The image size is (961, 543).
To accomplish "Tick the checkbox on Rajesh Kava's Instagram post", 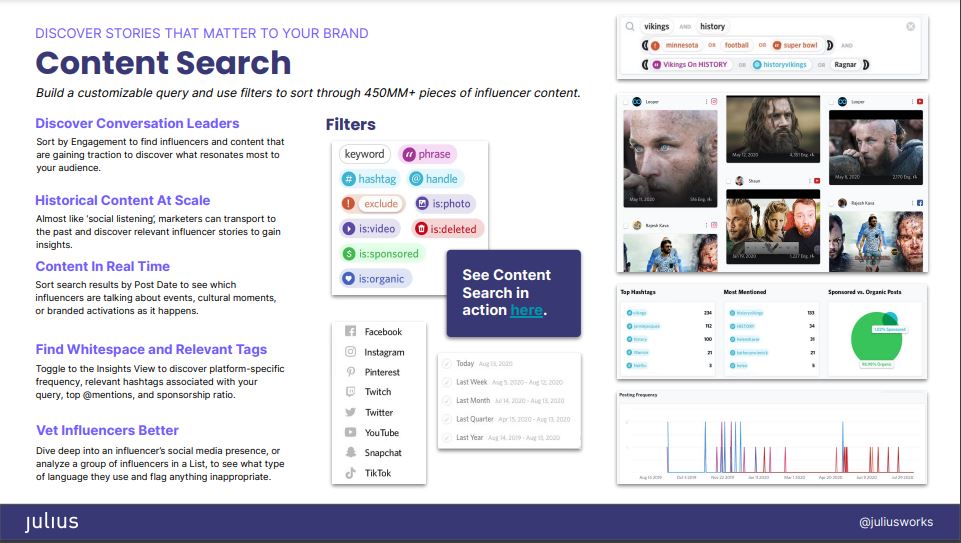I will click(x=626, y=226).
